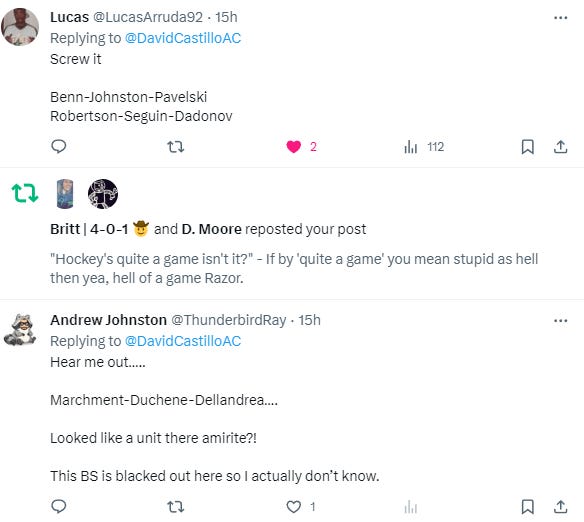
Task: View analytics showing 112 views
Action: point(424,147)
